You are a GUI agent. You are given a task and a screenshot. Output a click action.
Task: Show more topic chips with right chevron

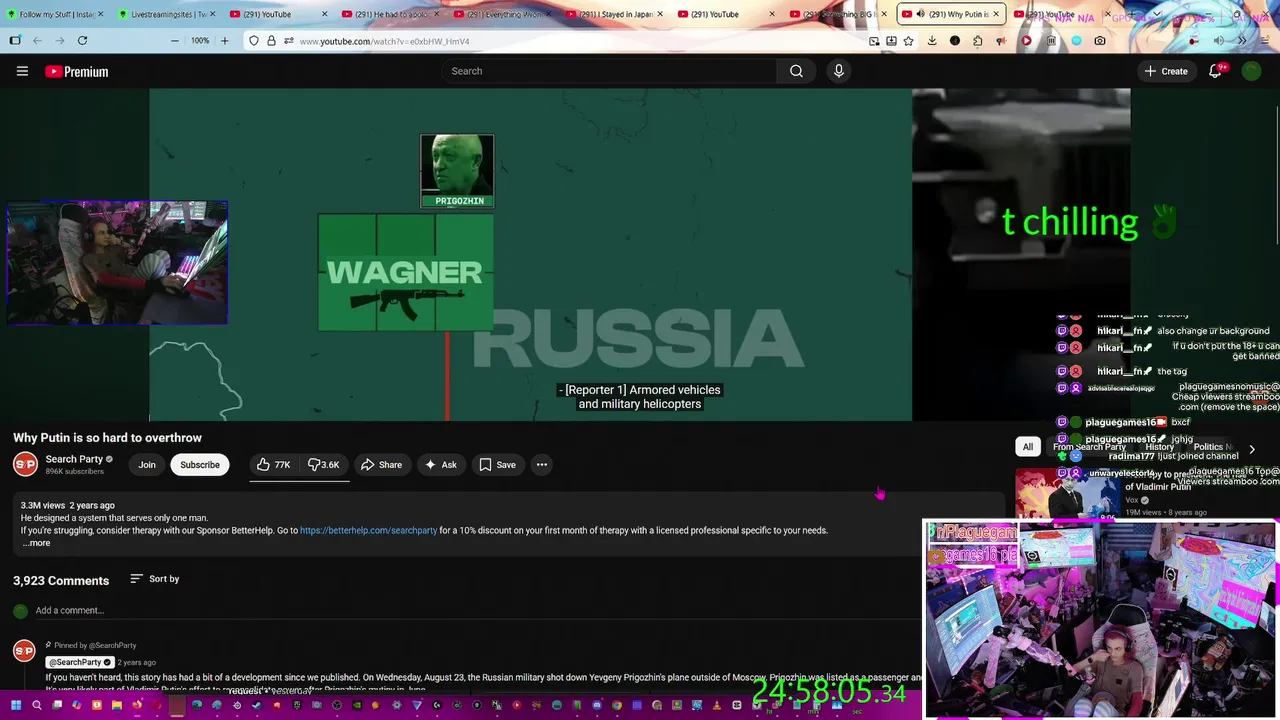[x=1252, y=449]
